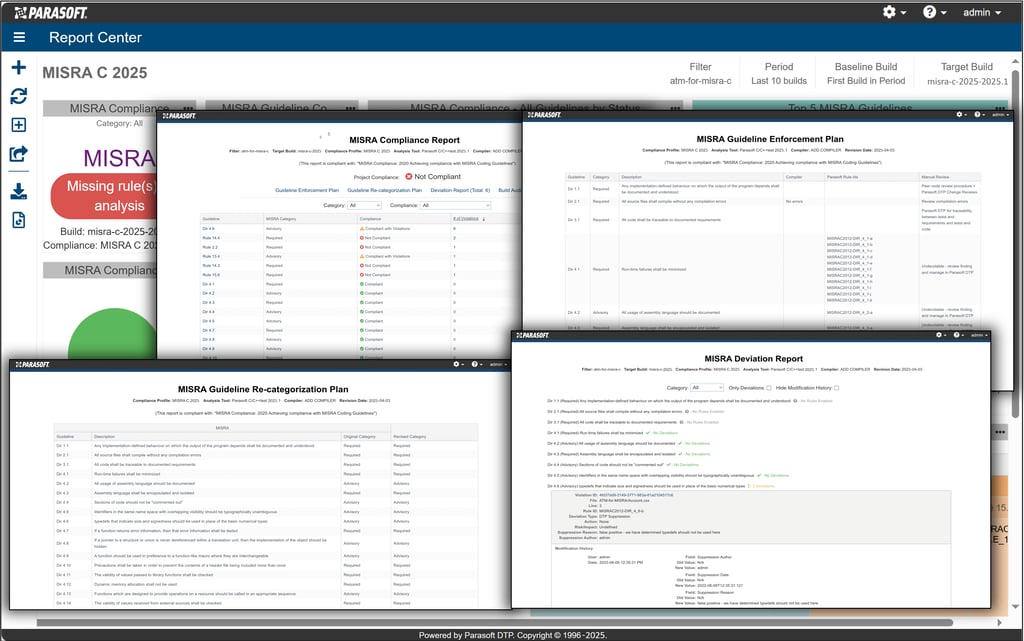Click the dashboard horizontal scrollbar
The image size is (1024, 641).
(494, 623)
